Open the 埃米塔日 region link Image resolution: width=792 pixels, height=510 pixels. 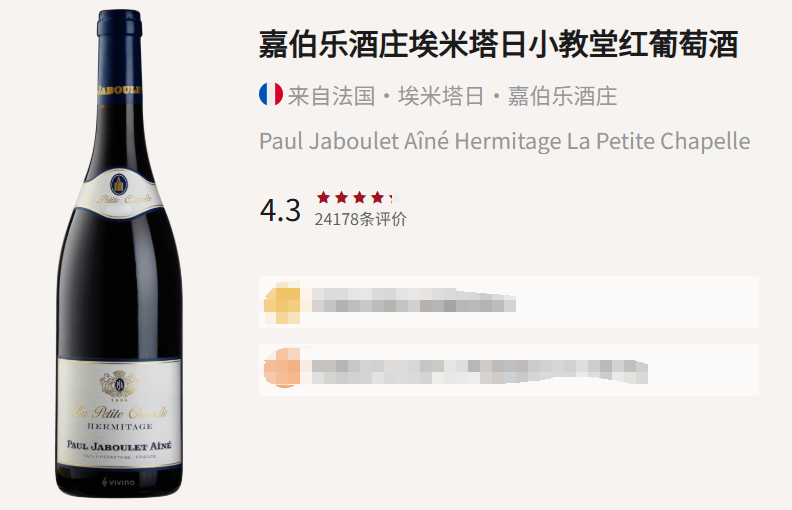441,96
